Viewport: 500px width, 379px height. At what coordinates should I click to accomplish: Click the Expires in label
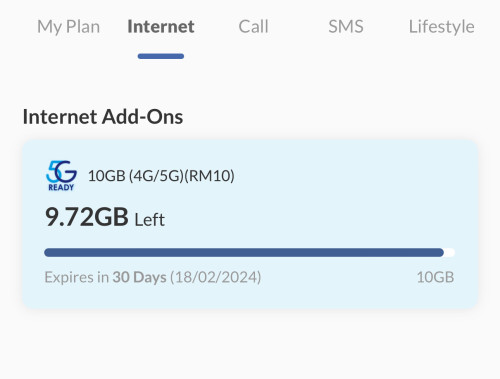[77, 277]
